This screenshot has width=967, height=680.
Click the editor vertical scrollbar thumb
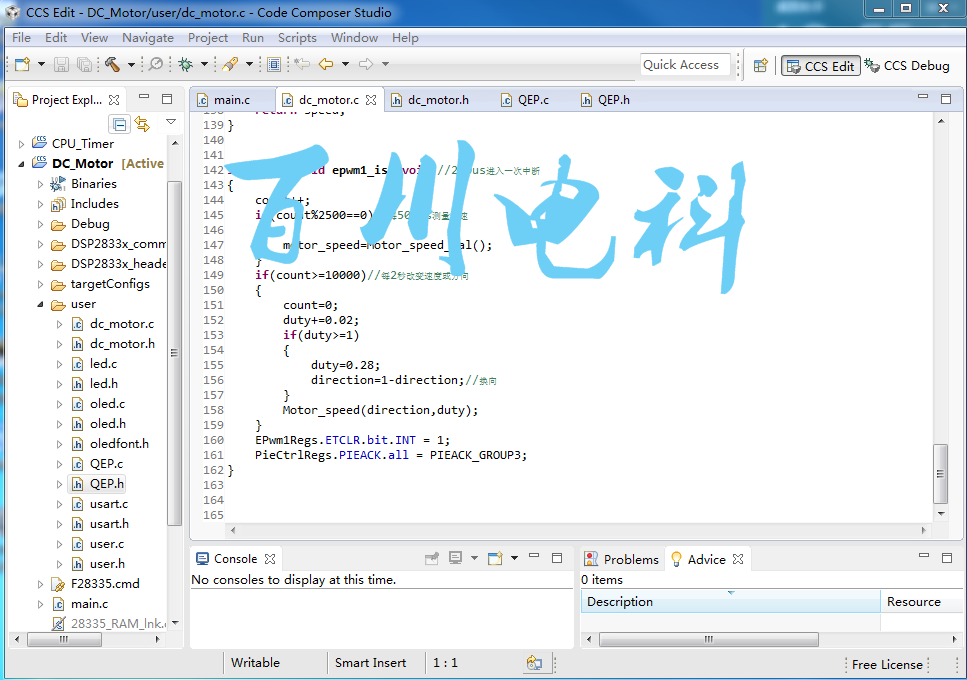(940, 473)
